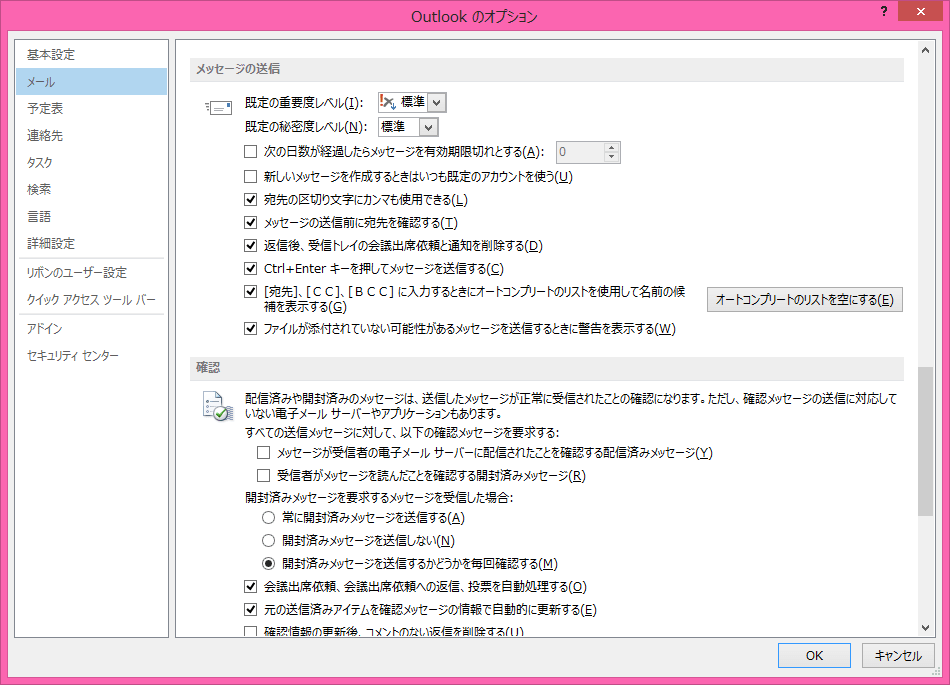The height and width of the screenshot is (685, 950).
Task: Open the 言語 settings category
Action: [x=91, y=216]
